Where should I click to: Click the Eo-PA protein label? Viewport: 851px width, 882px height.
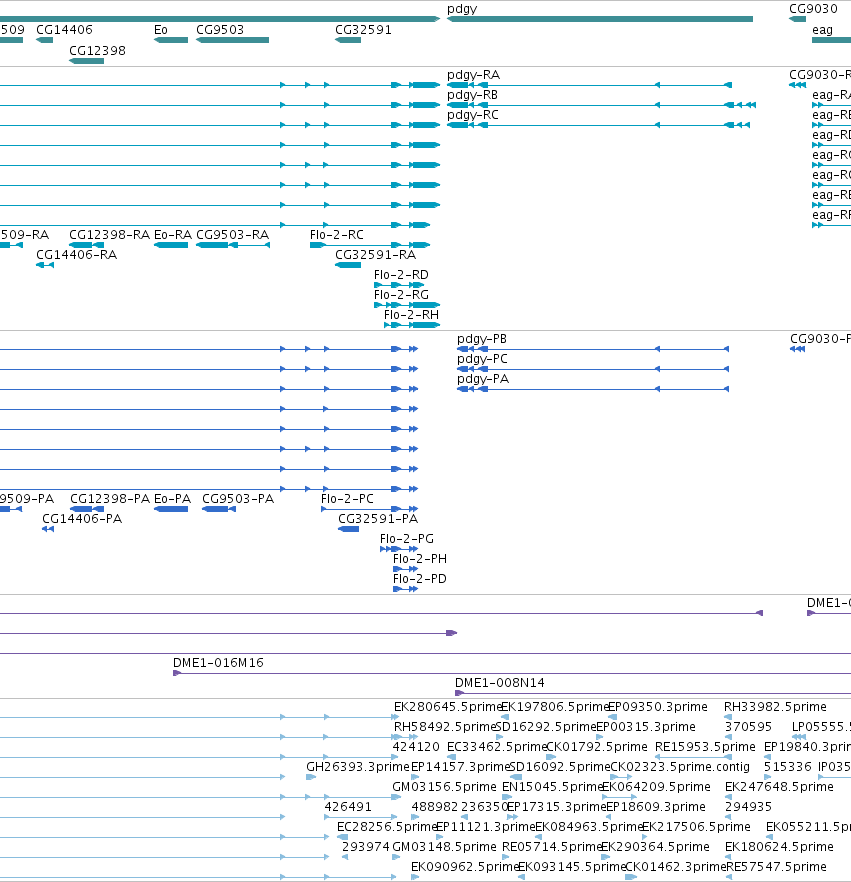click(x=173, y=498)
